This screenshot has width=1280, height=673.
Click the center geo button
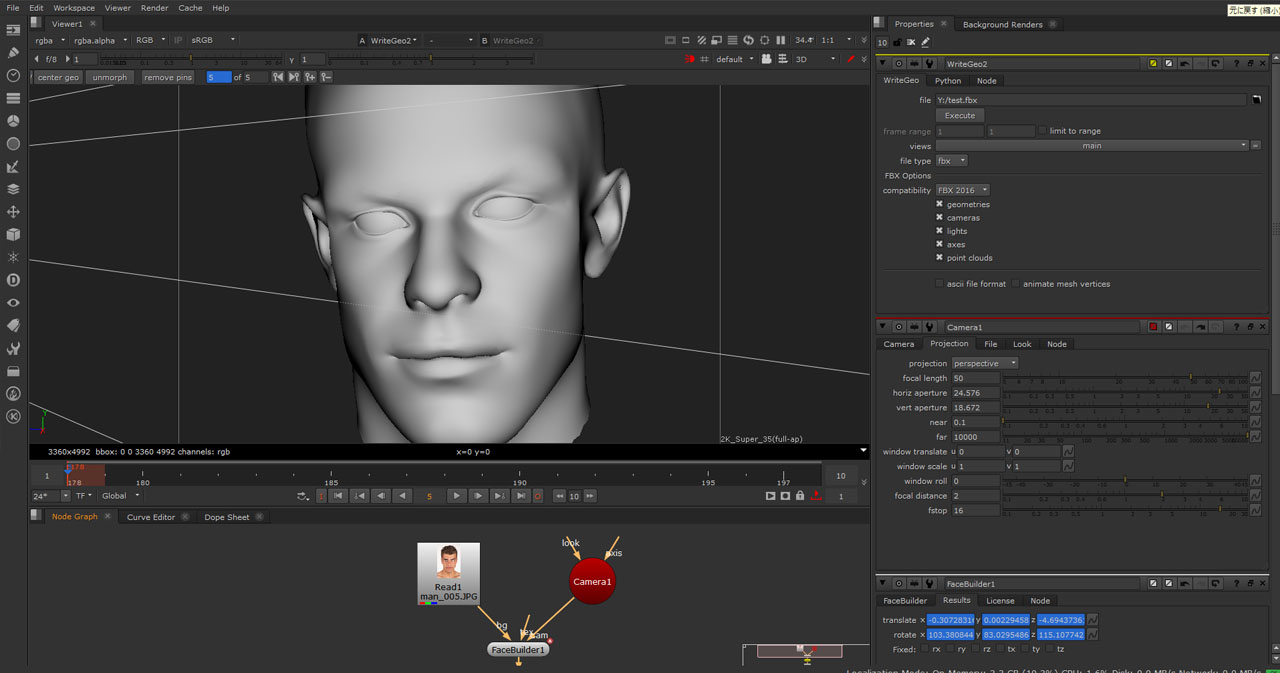[x=58, y=77]
